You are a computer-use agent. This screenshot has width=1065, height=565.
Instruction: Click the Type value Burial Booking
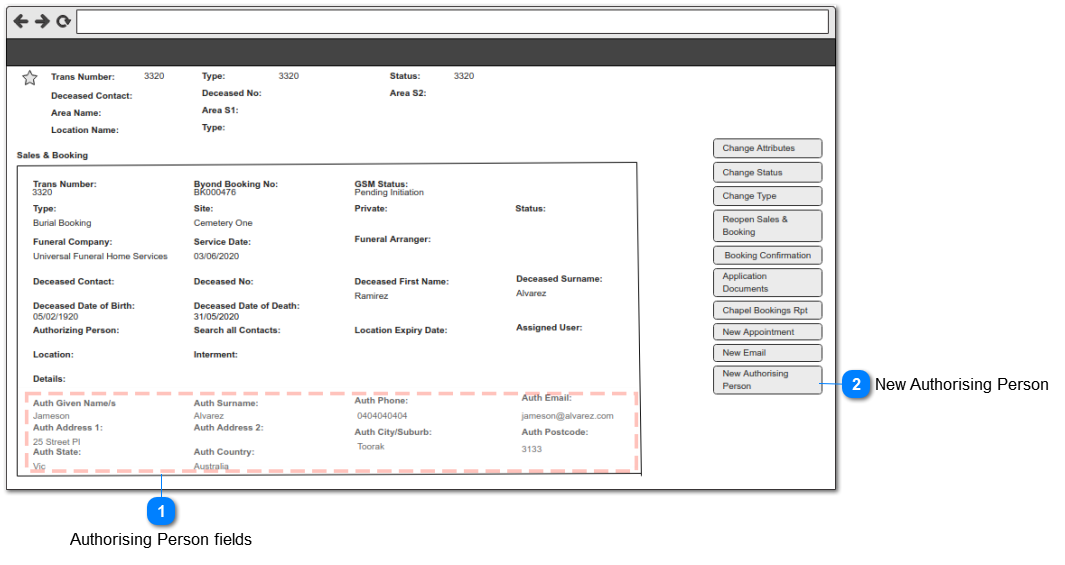pyautogui.click(x=62, y=223)
